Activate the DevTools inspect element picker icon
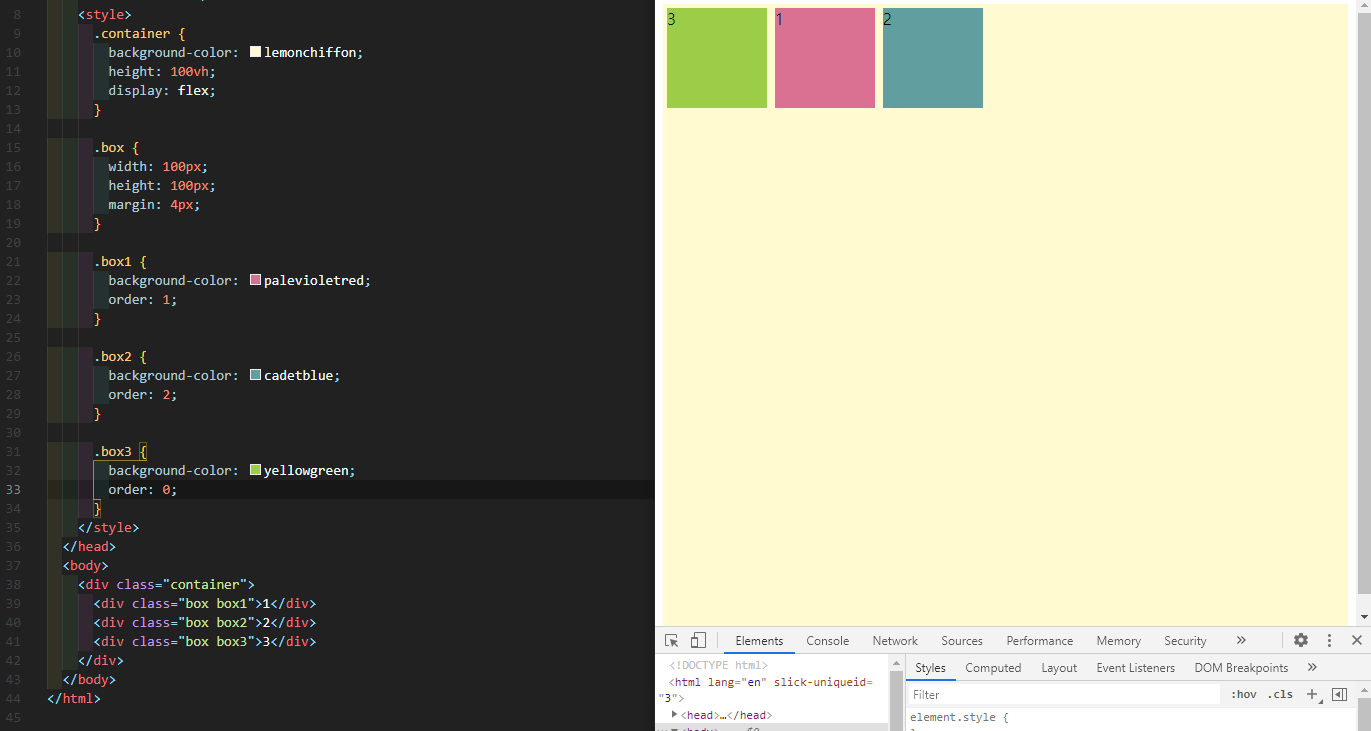This screenshot has width=1371, height=731. tap(672, 641)
